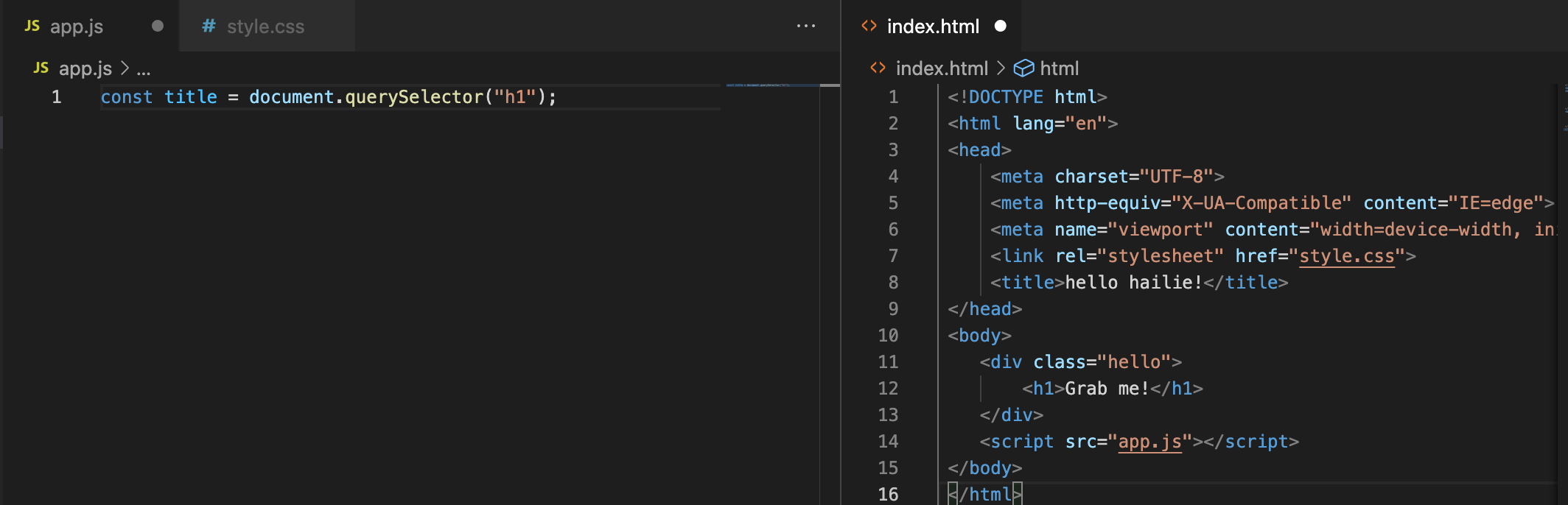Click line number 10 in index.html

(888, 336)
